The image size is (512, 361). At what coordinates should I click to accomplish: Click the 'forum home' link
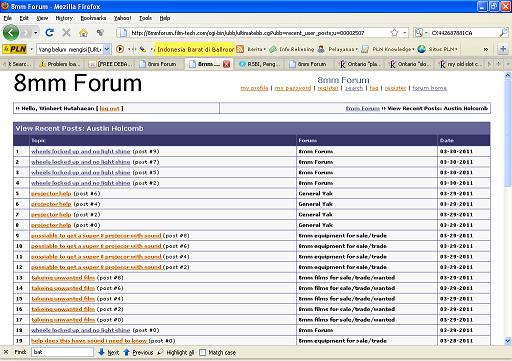coord(429,88)
